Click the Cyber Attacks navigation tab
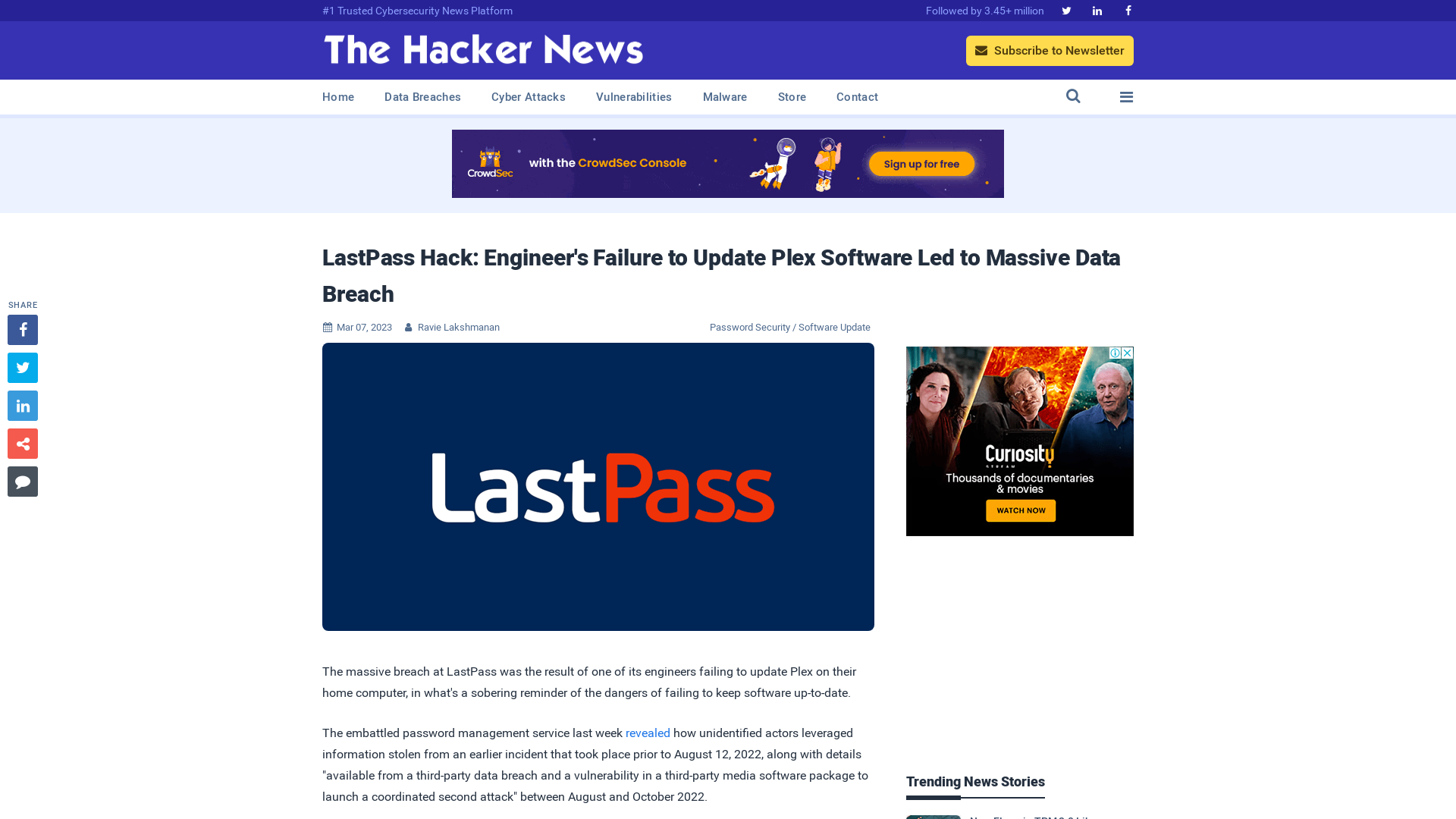This screenshot has width=1456, height=819. coord(528,97)
